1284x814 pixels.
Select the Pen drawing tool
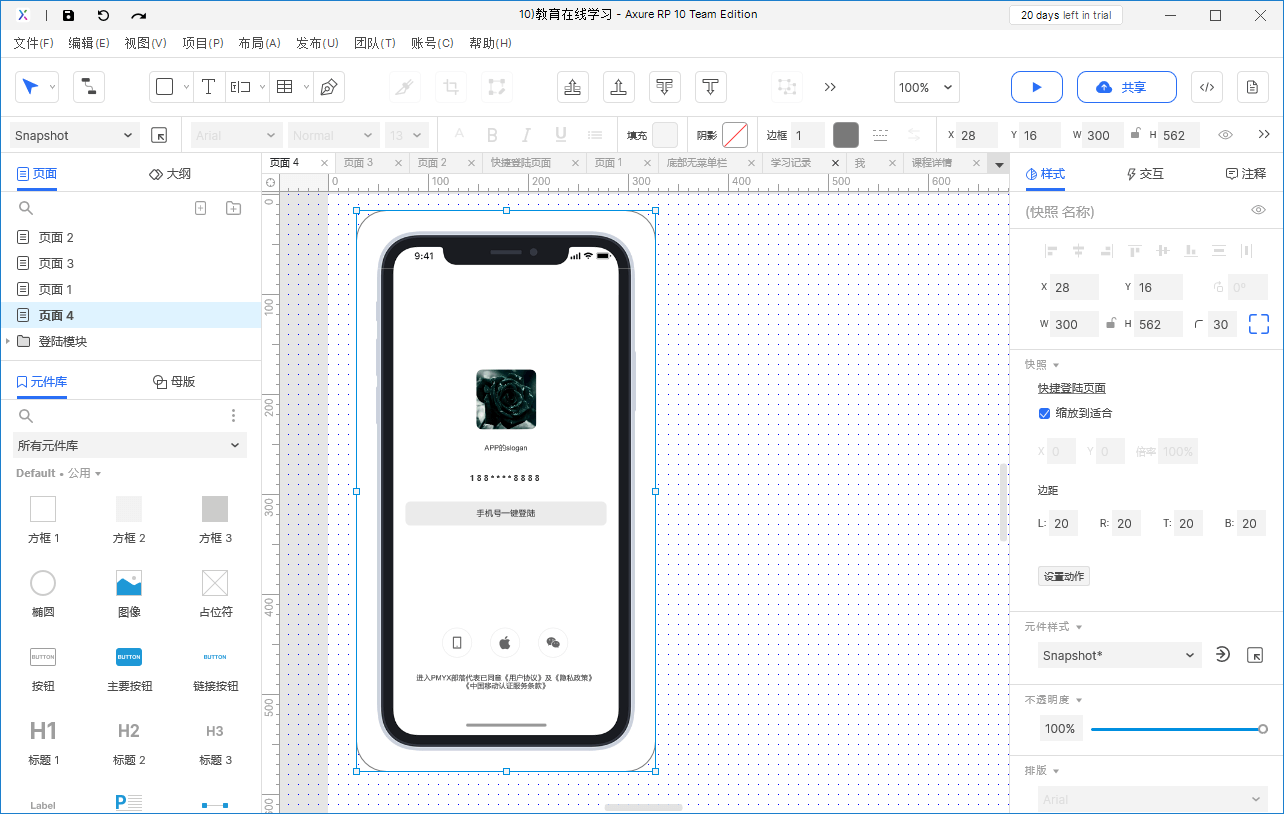(x=328, y=87)
